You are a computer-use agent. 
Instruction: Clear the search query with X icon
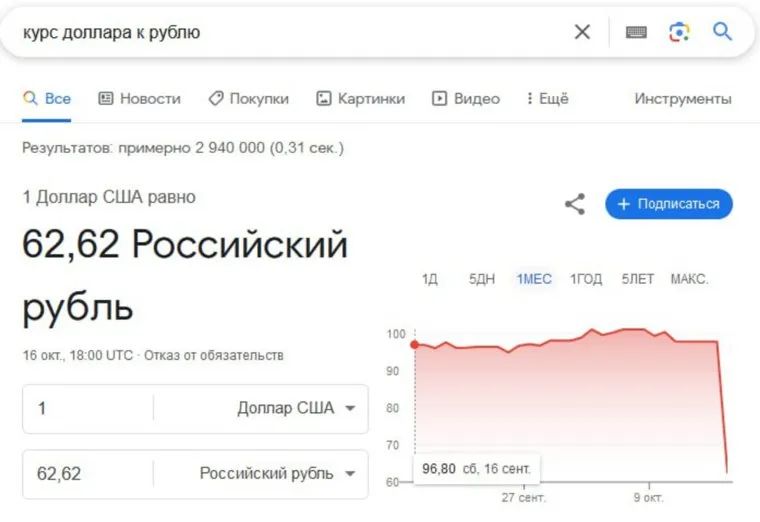[x=582, y=32]
